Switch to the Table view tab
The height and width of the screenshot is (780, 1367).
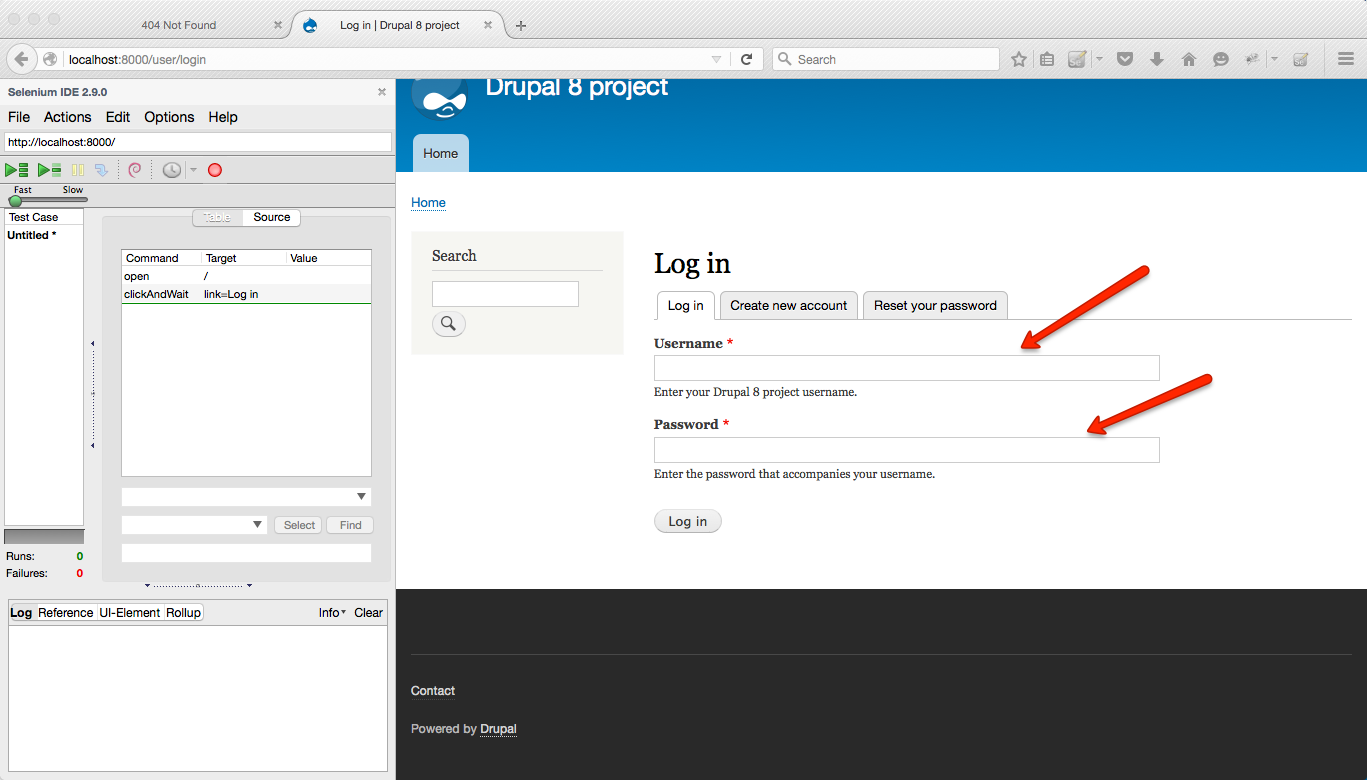217,217
